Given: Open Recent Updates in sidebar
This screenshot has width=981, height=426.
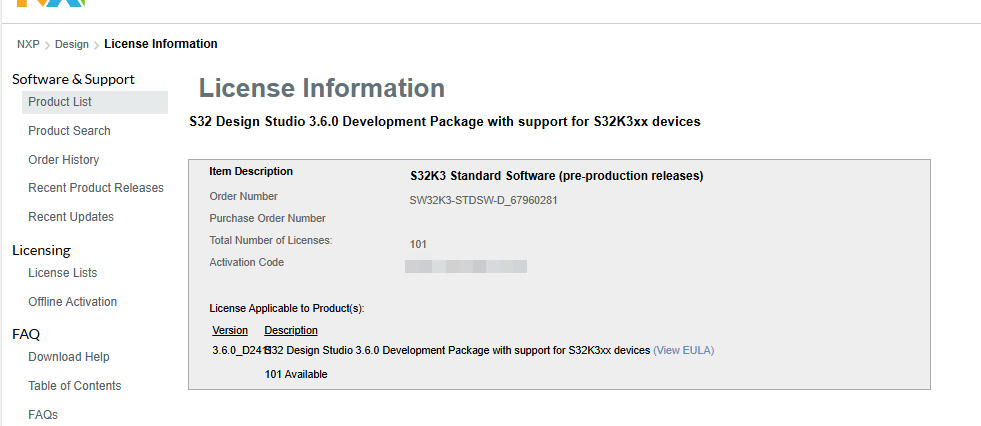Looking at the screenshot, I should [x=71, y=216].
